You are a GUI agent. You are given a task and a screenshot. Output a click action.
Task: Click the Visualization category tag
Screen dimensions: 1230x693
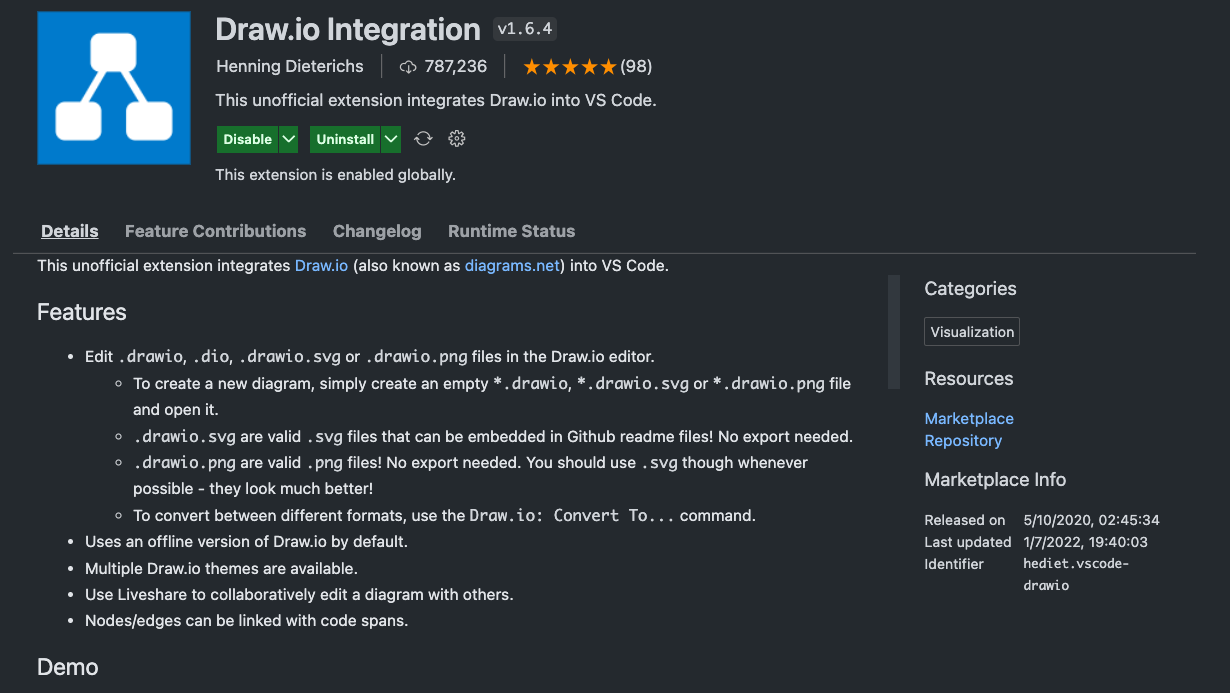tap(971, 332)
